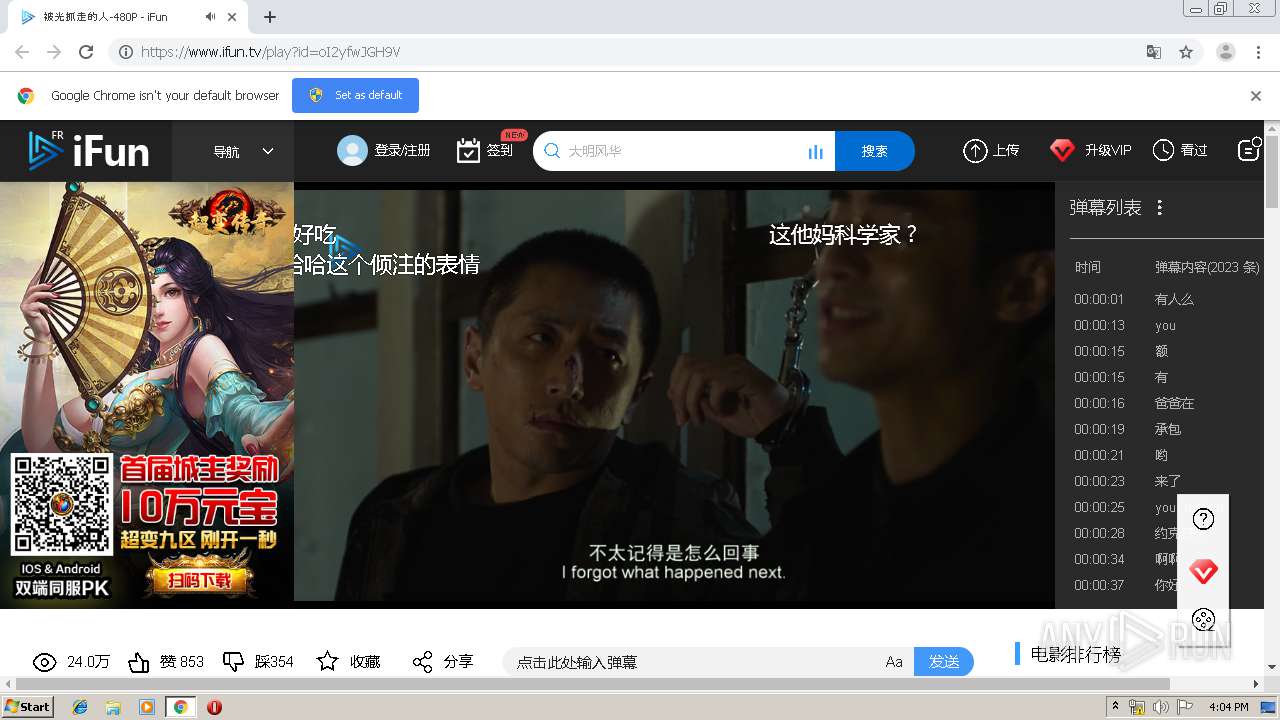The width and height of the screenshot is (1280, 720).
Task: Open the Aa danmaku font settings
Action: tap(894, 662)
